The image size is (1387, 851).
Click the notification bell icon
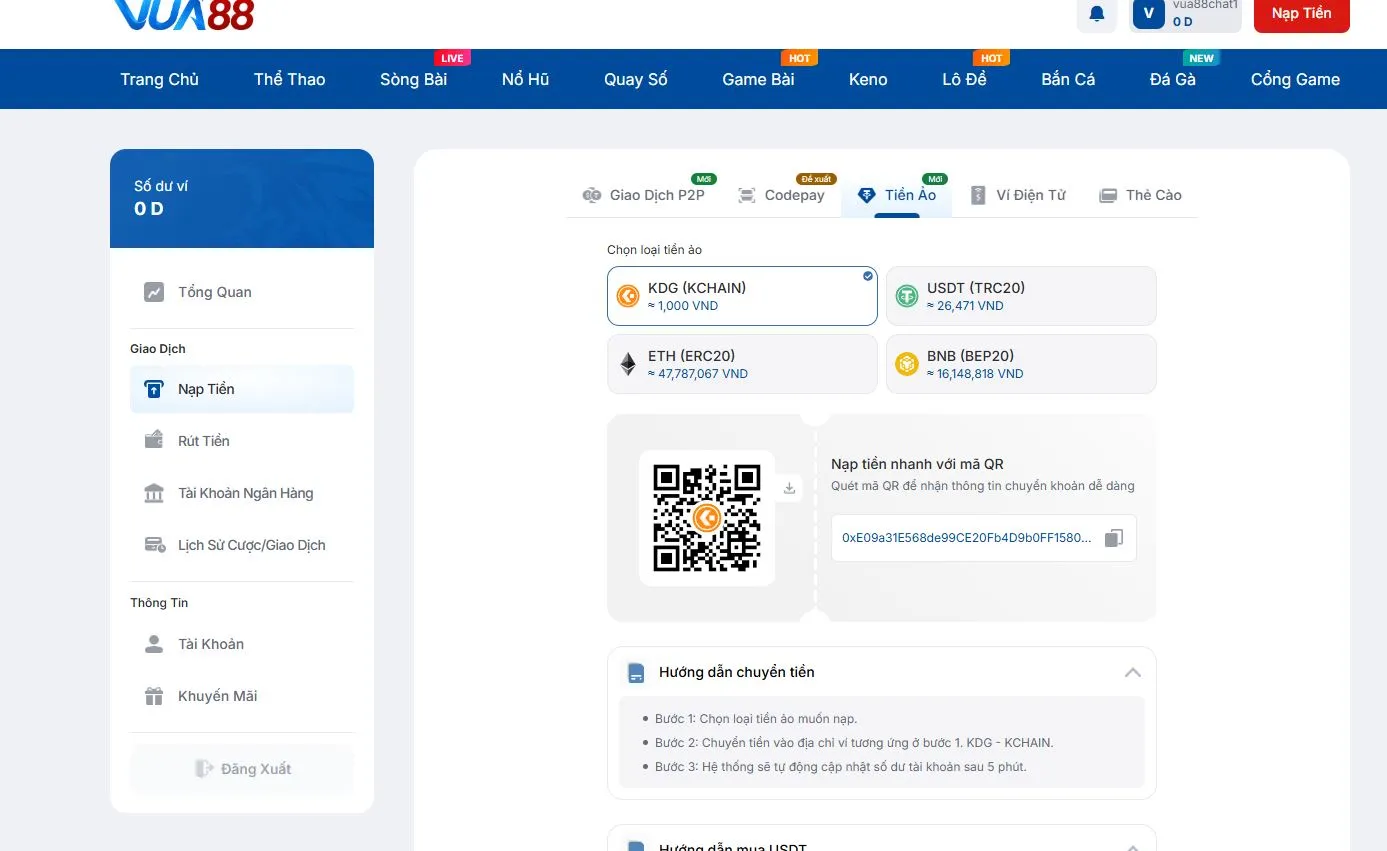coord(1097,14)
